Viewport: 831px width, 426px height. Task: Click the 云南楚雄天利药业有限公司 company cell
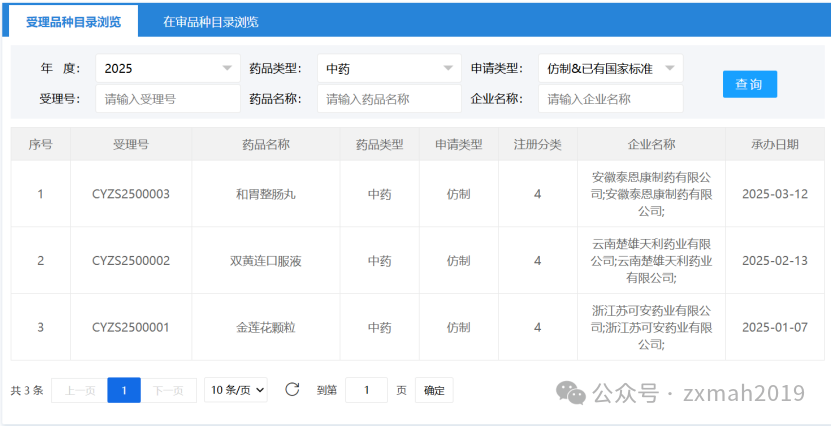pyautogui.click(x=652, y=261)
